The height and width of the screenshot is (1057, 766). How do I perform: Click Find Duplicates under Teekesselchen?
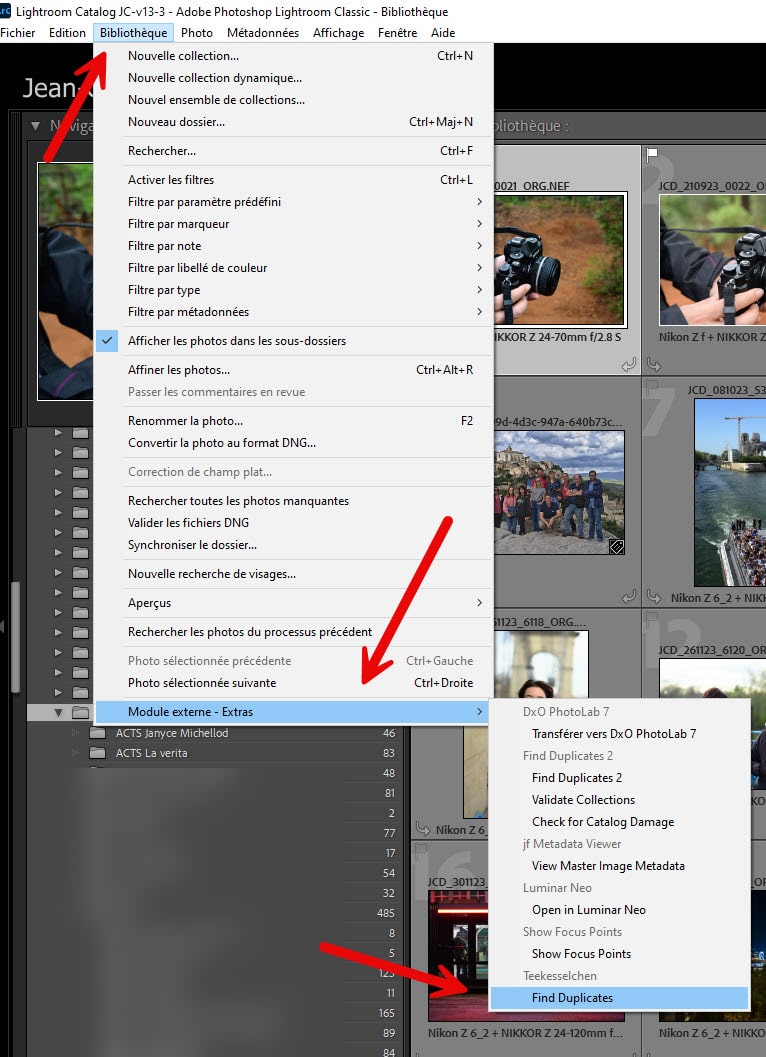(619, 998)
